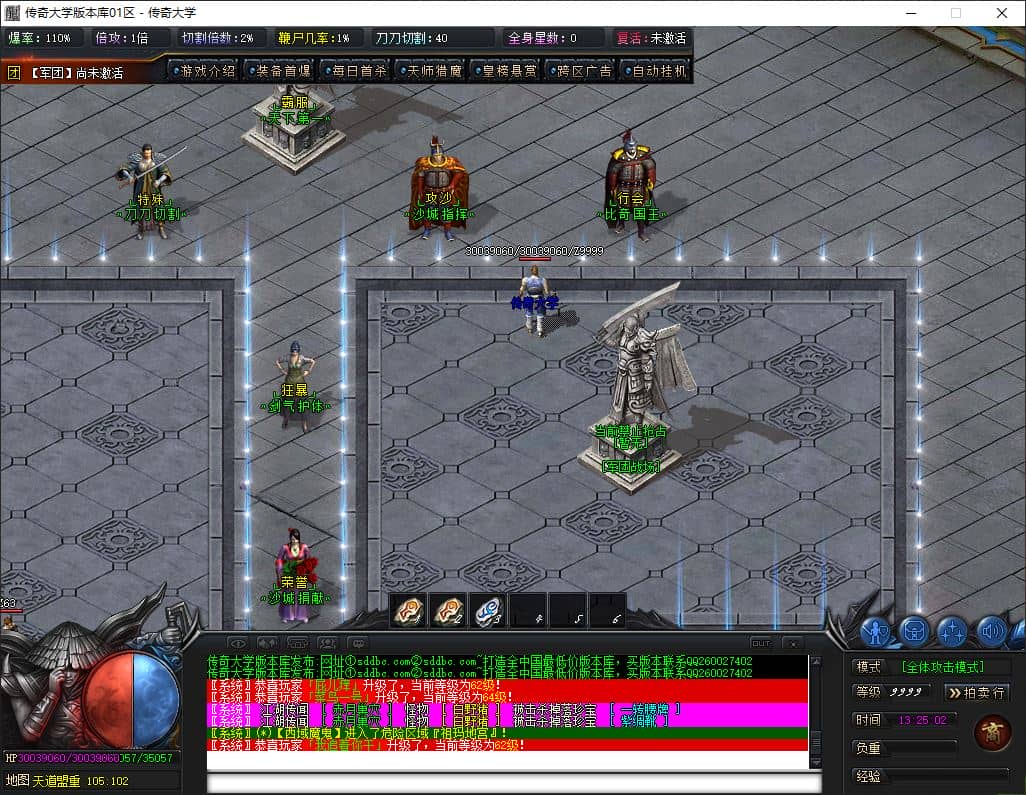Select empty quick slot 4
Image resolution: width=1026 pixels, height=795 pixels.
(528, 611)
